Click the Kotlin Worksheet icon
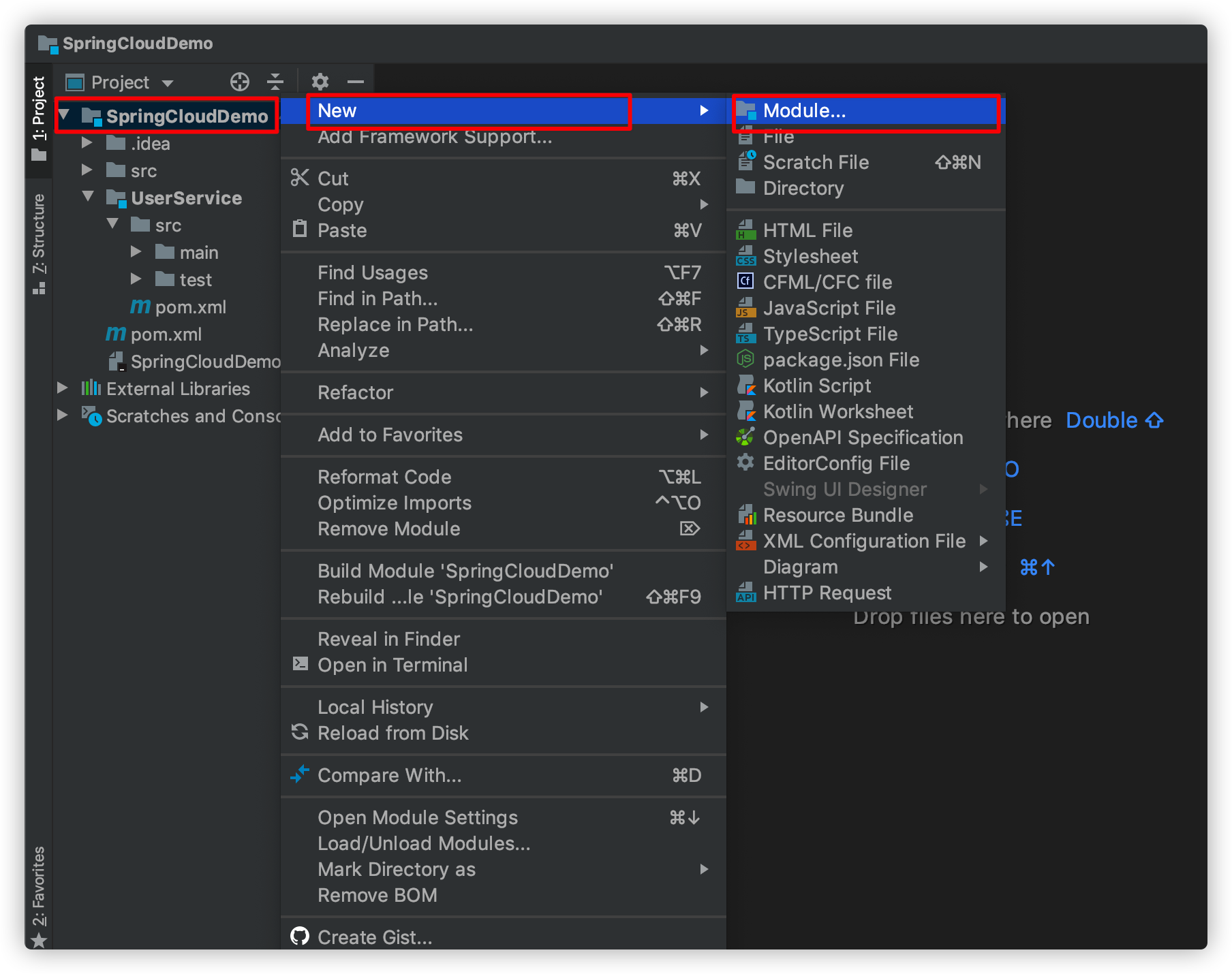This screenshot has height=974, width=1232. coord(746,411)
